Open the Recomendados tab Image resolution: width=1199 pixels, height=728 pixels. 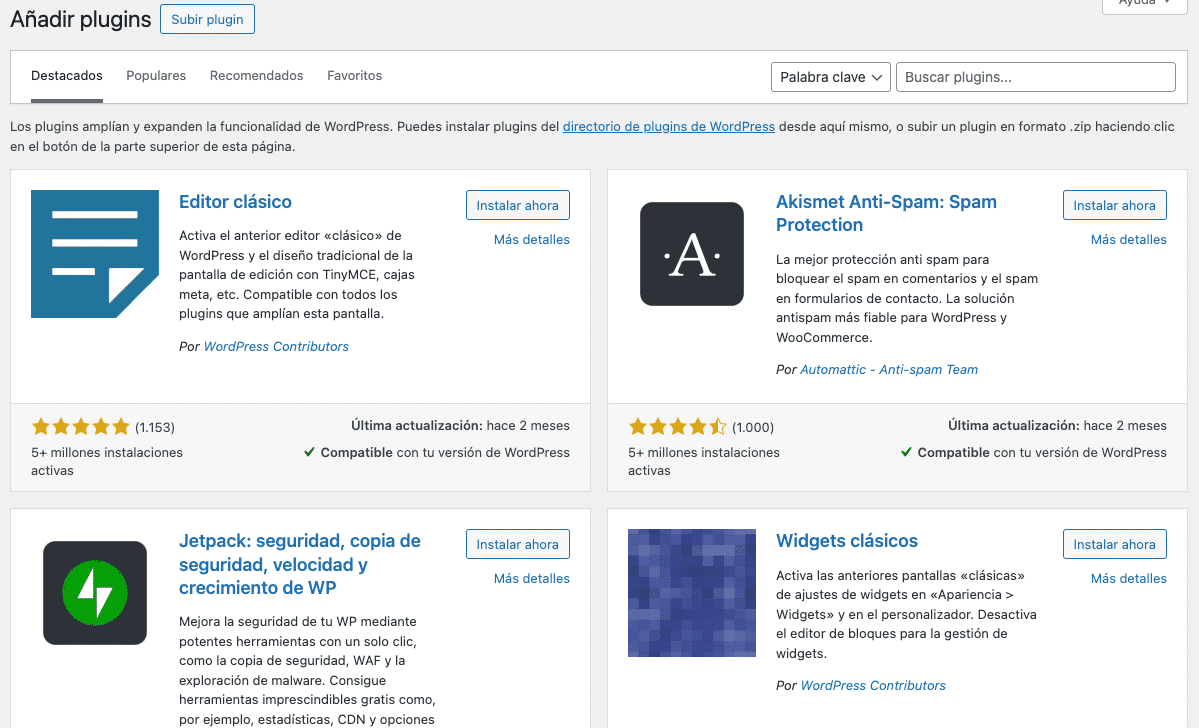coord(256,75)
